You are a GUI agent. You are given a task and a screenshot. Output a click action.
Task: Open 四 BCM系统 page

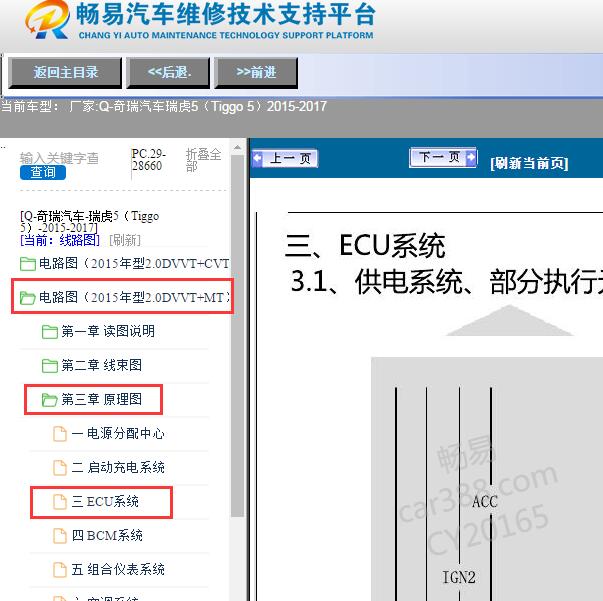[x=107, y=535]
